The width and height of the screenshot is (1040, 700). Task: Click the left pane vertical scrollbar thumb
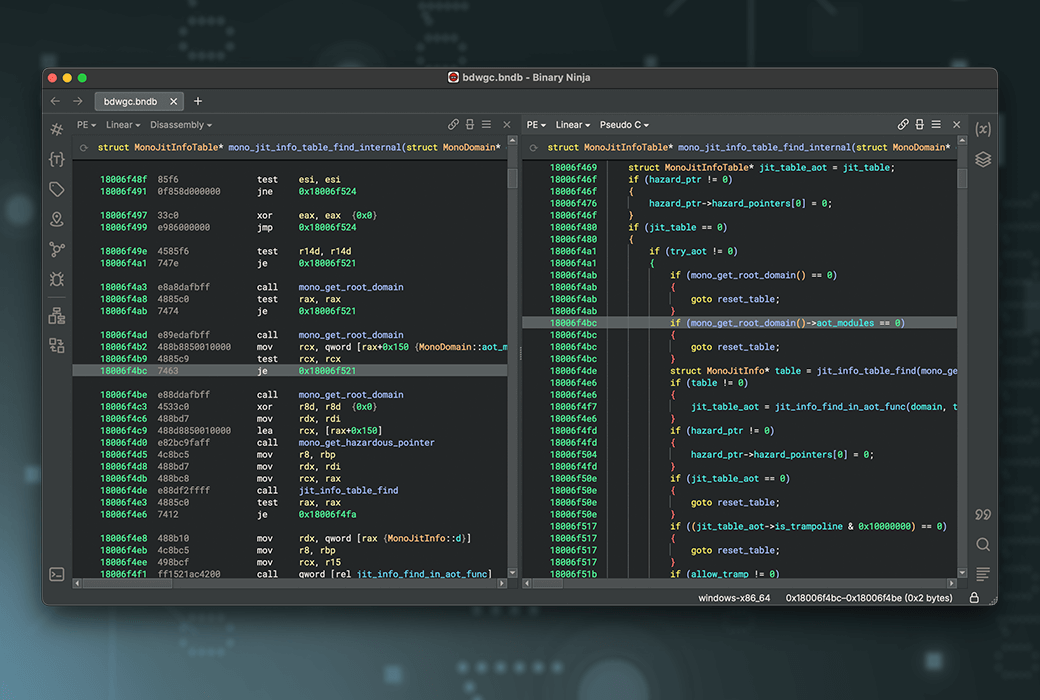(x=513, y=178)
